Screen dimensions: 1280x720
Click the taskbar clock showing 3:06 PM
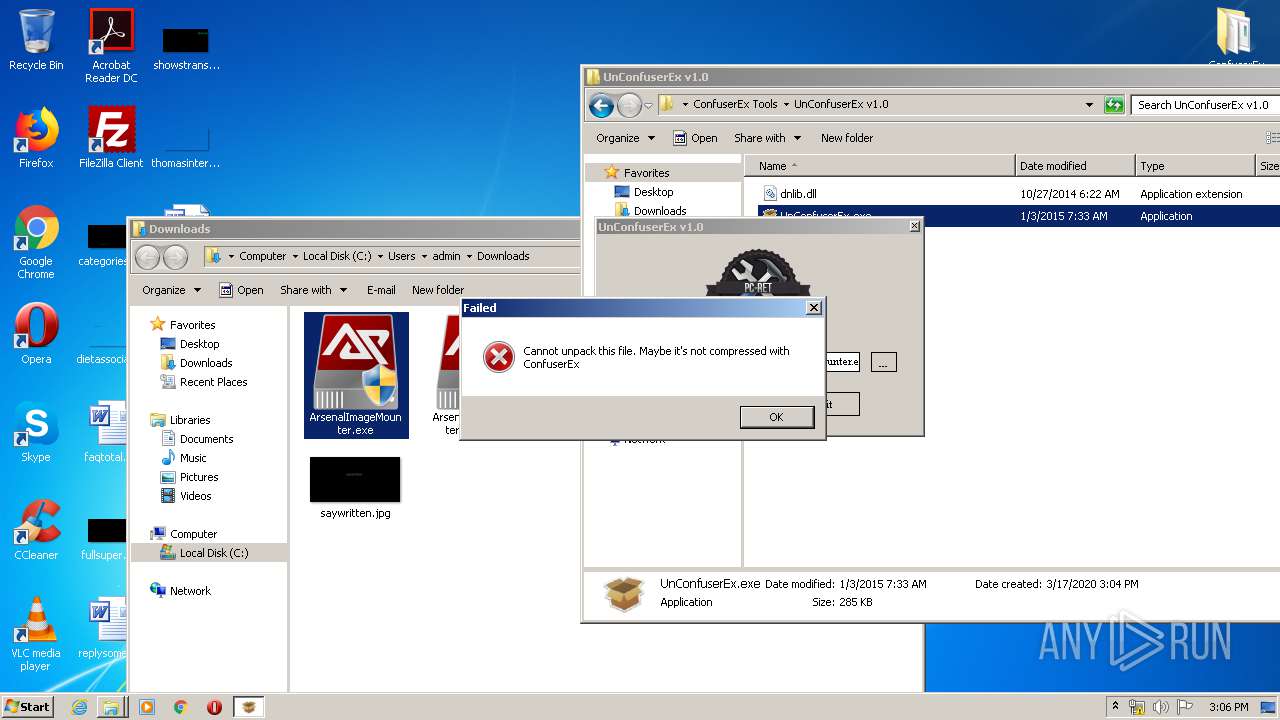coord(1228,707)
